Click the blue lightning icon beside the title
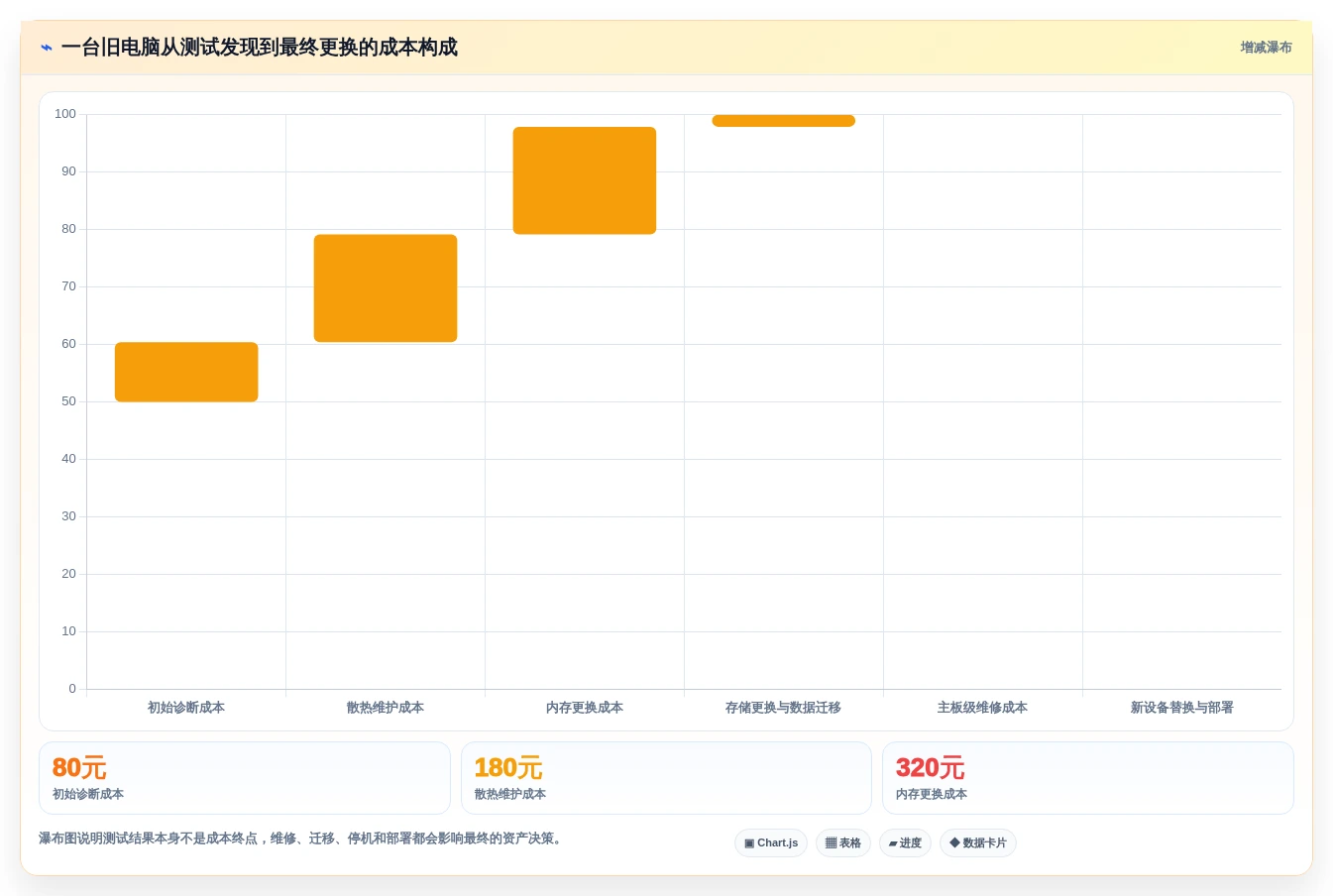 coord(47,48)
